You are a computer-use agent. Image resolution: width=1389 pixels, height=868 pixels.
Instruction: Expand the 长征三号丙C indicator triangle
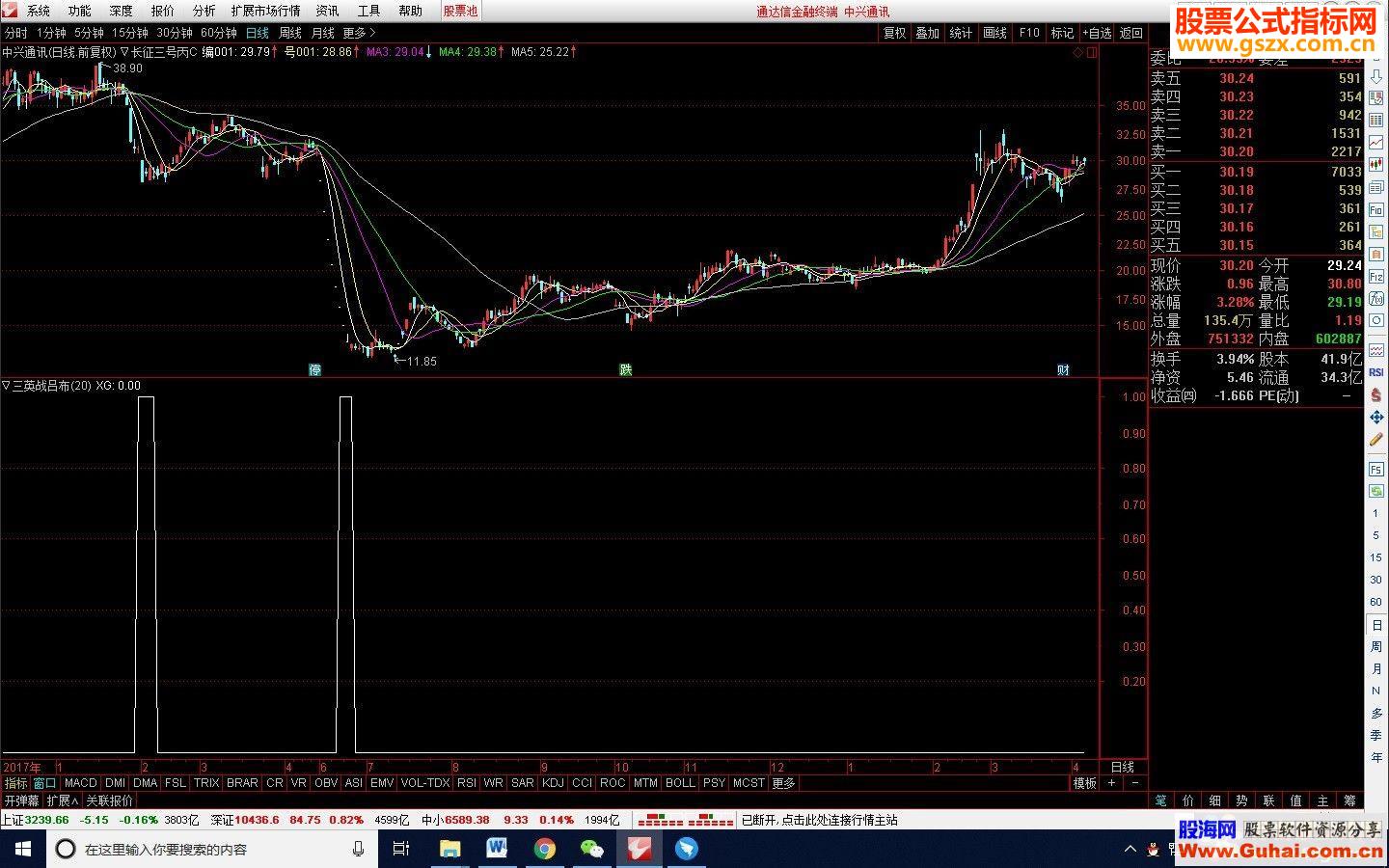click(x=124, y=52)
